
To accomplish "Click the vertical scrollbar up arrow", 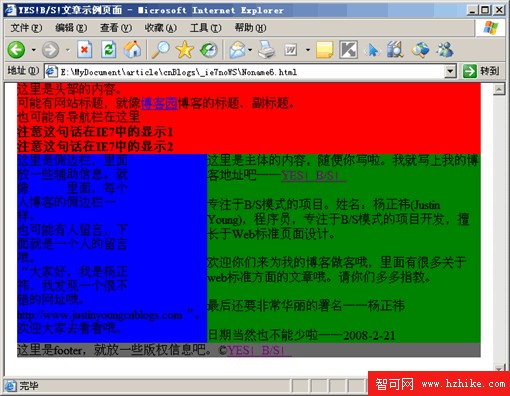I will (499, 89).
